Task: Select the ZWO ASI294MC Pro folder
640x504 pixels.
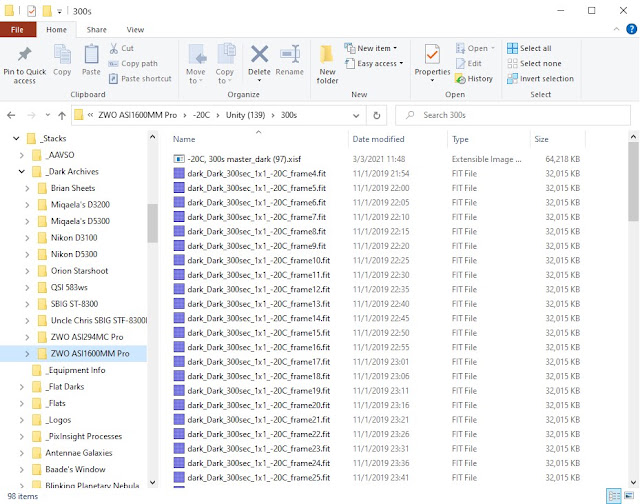Action: [87, 337]
